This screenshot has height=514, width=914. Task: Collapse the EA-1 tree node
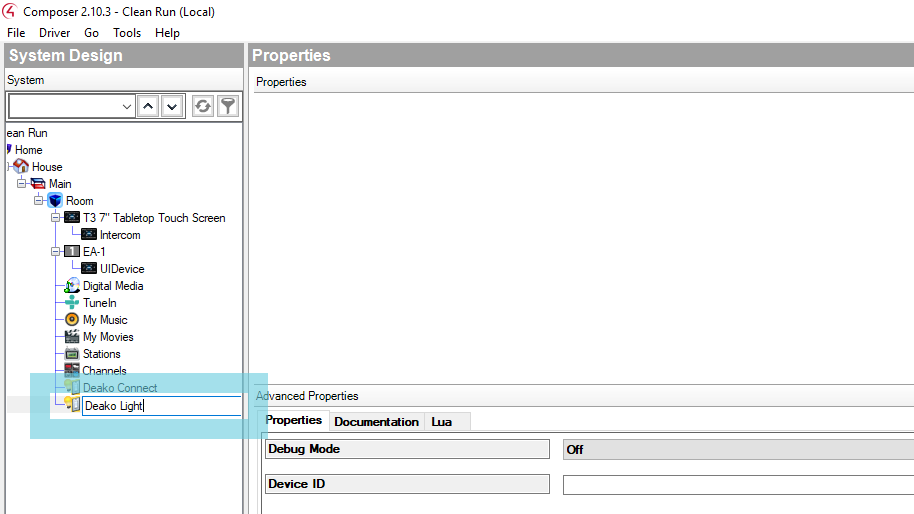pos(55,251)
